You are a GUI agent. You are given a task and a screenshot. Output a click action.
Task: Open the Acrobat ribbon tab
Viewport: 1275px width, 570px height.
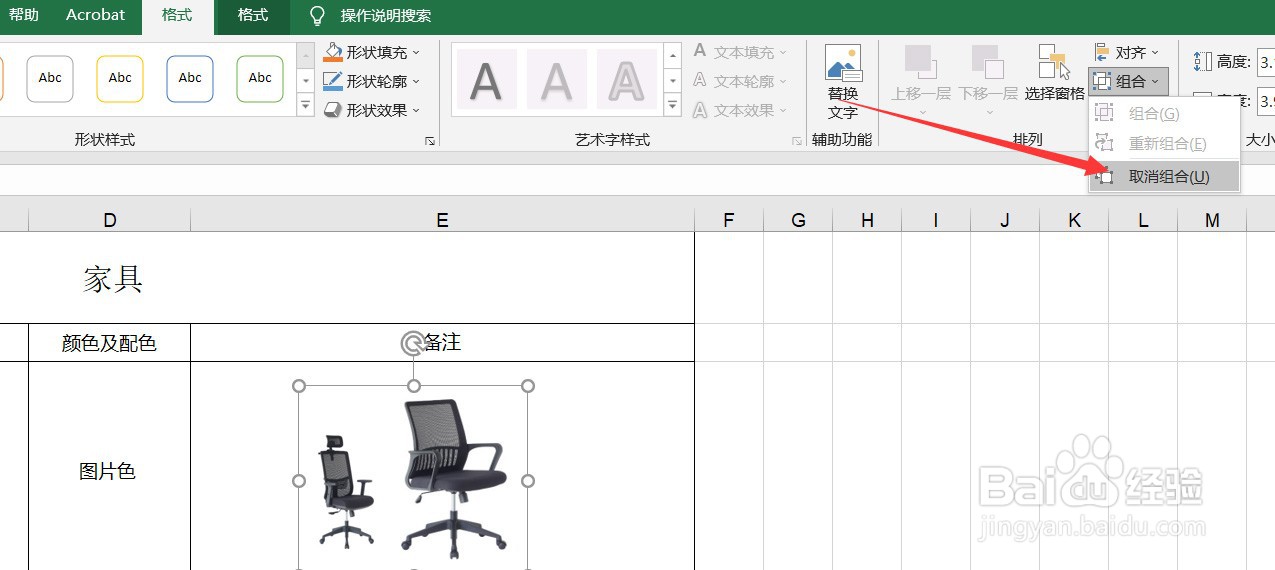(x=96, y=15)
